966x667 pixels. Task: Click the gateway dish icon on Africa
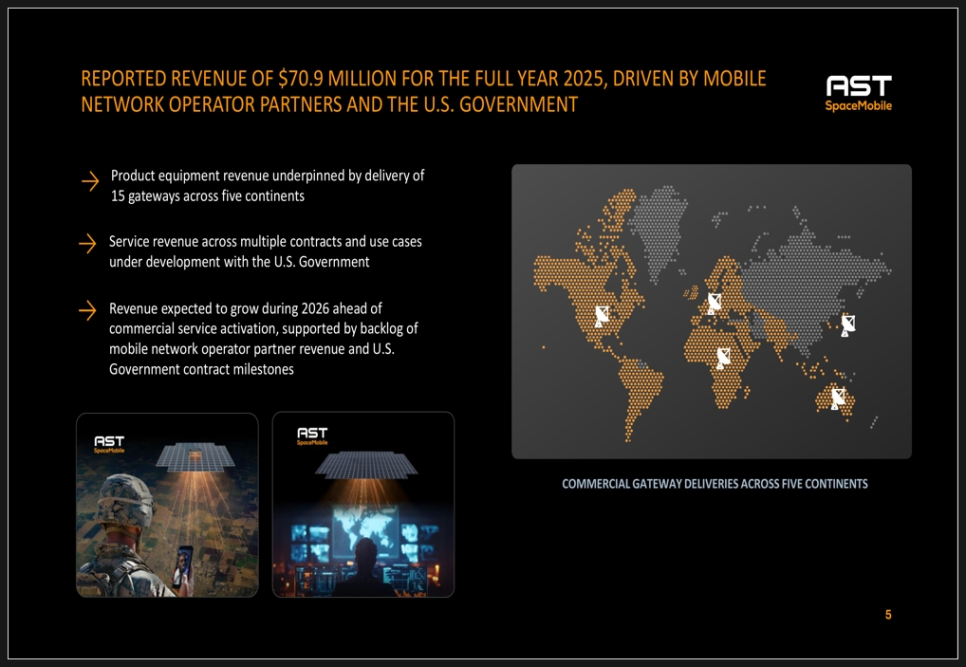[x=723, y=357]
